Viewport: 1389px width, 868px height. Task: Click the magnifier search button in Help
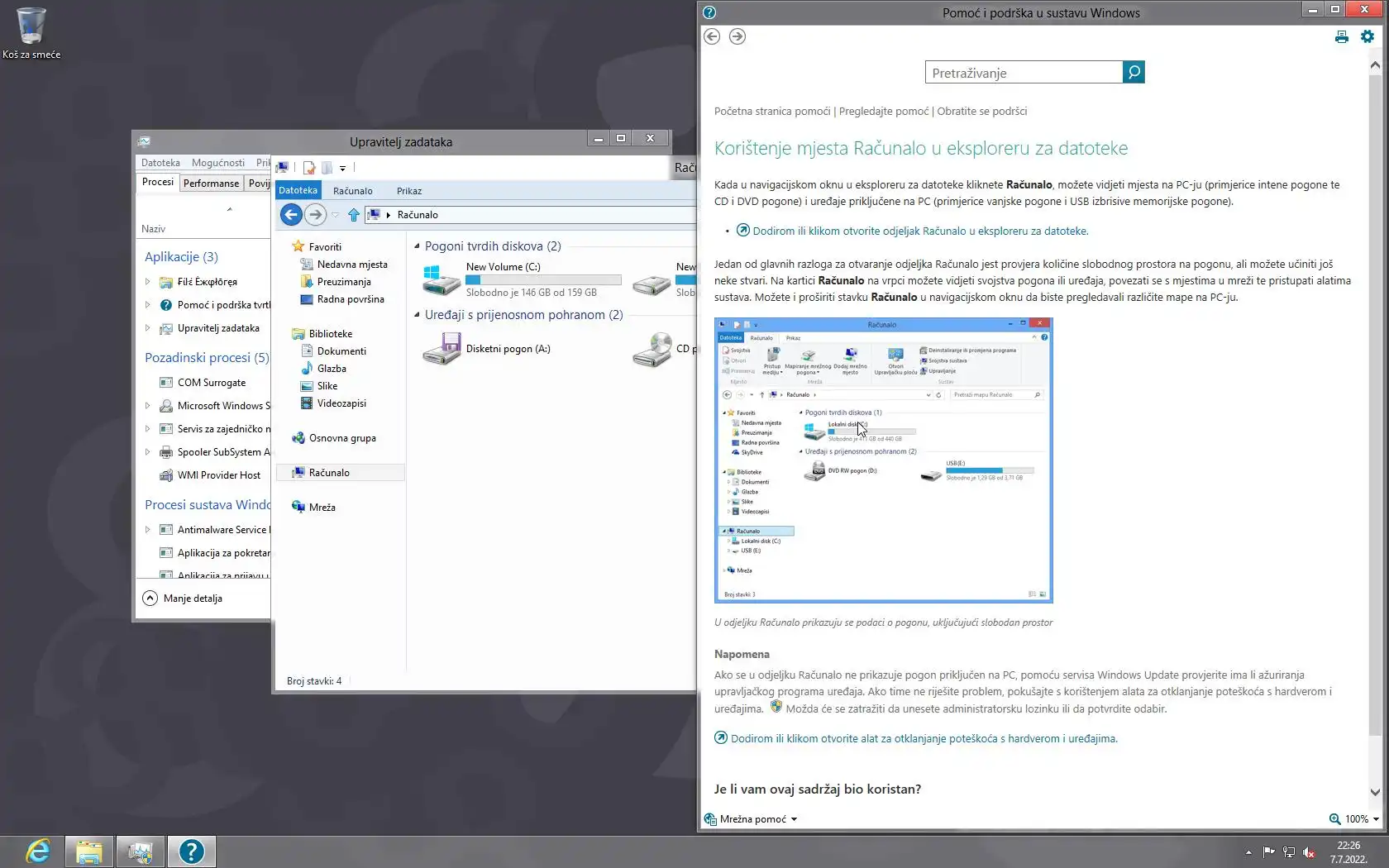pyautogui.click(x=1134, y=73)
